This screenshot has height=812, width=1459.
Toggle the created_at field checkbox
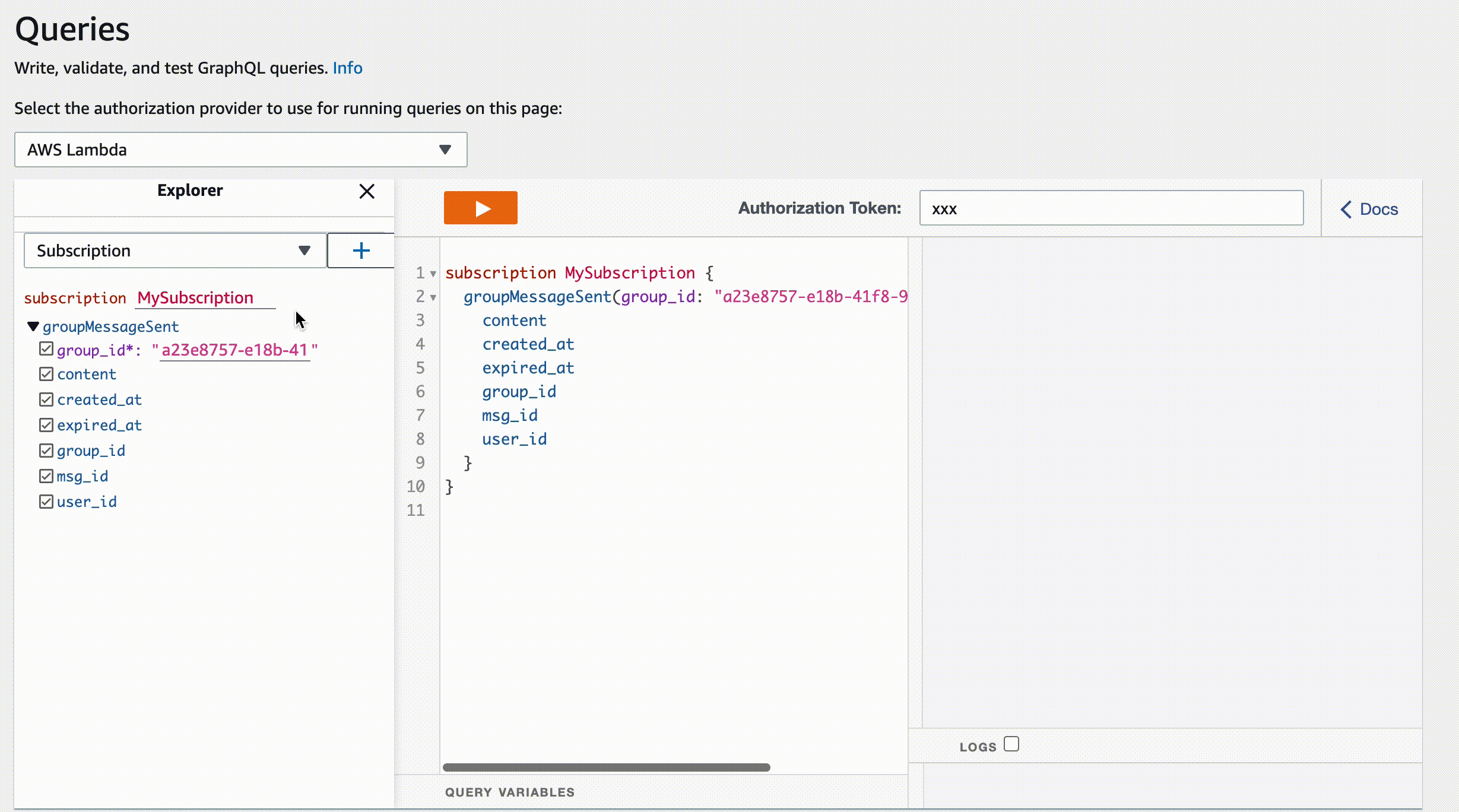click(x=46, y=399)
